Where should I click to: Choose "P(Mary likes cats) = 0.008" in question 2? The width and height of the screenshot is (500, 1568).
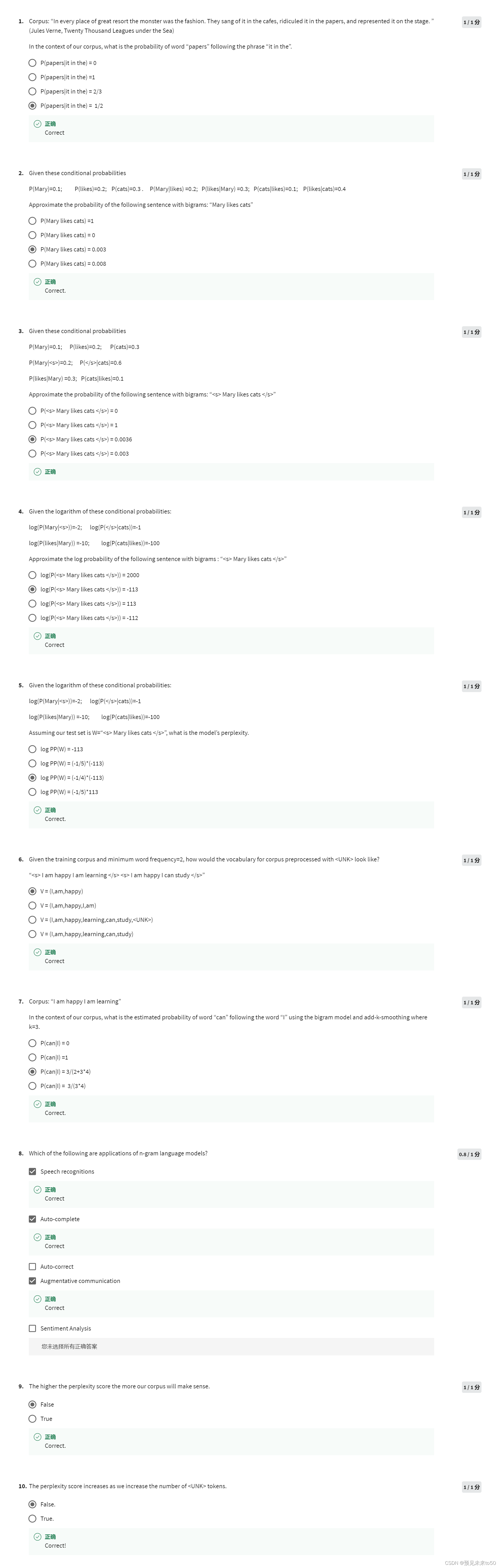pyautogui.click(x=33, y=264)
